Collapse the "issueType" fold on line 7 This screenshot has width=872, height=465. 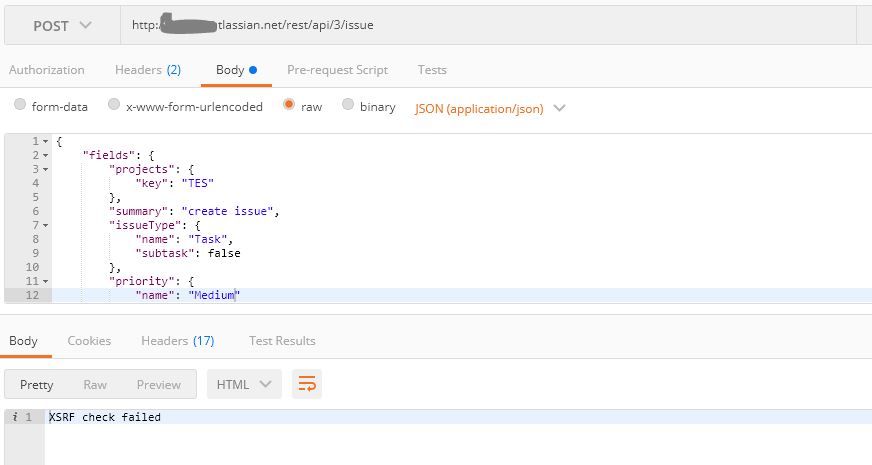(46, 226)
